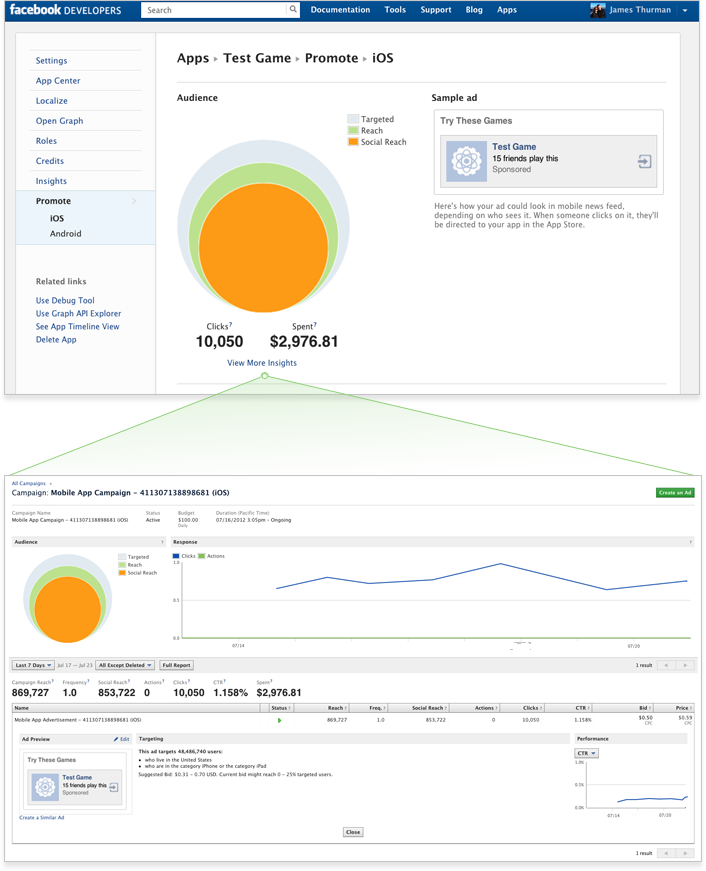Click the green active status play icon
The height and width of the screenshot is (871, 706).
pyautogui.click(x=279, y=720)
